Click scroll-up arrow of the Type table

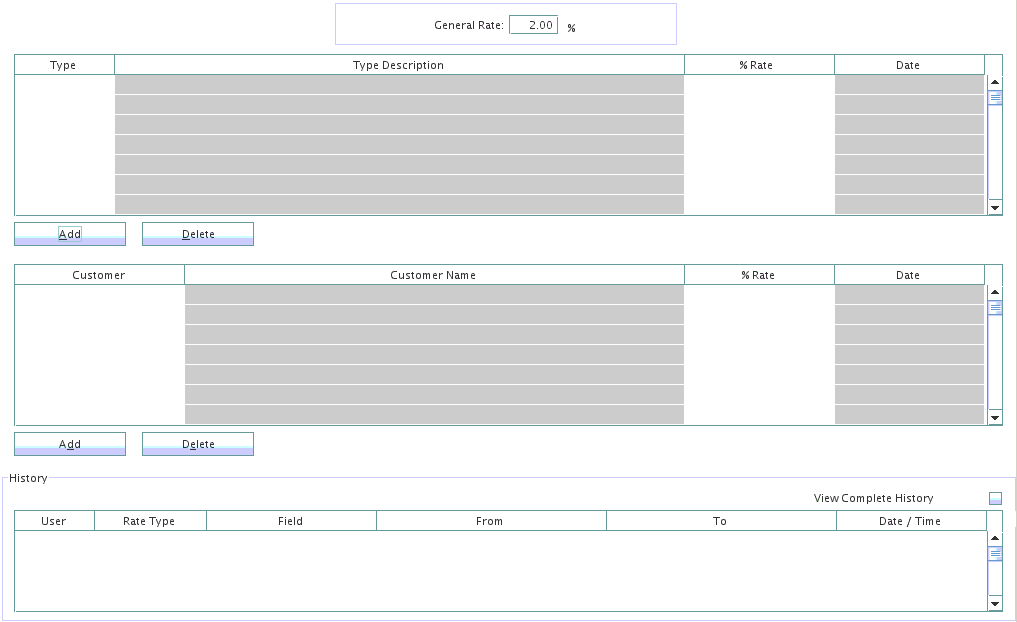tap(995, 83)
